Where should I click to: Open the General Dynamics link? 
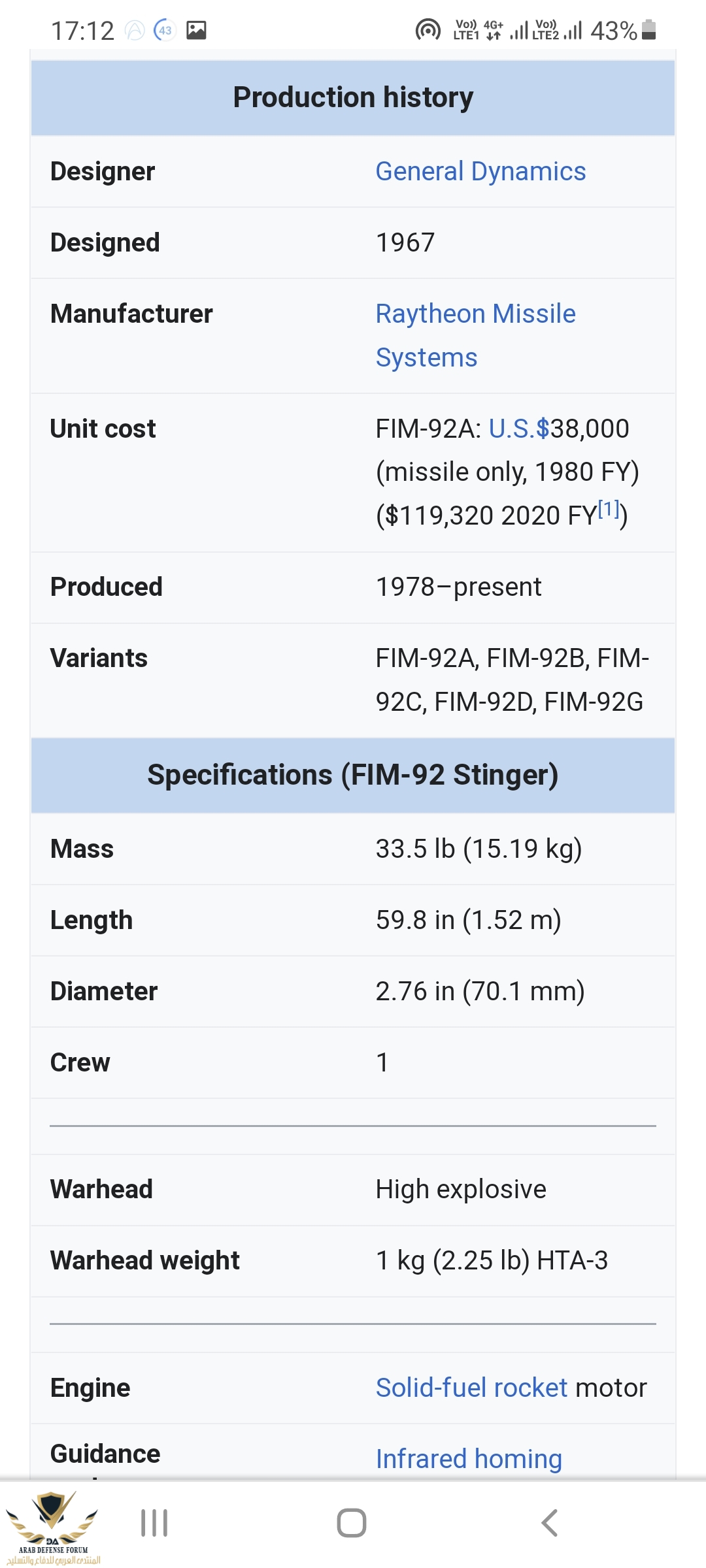pyautogui.click(x=480, y=172)
